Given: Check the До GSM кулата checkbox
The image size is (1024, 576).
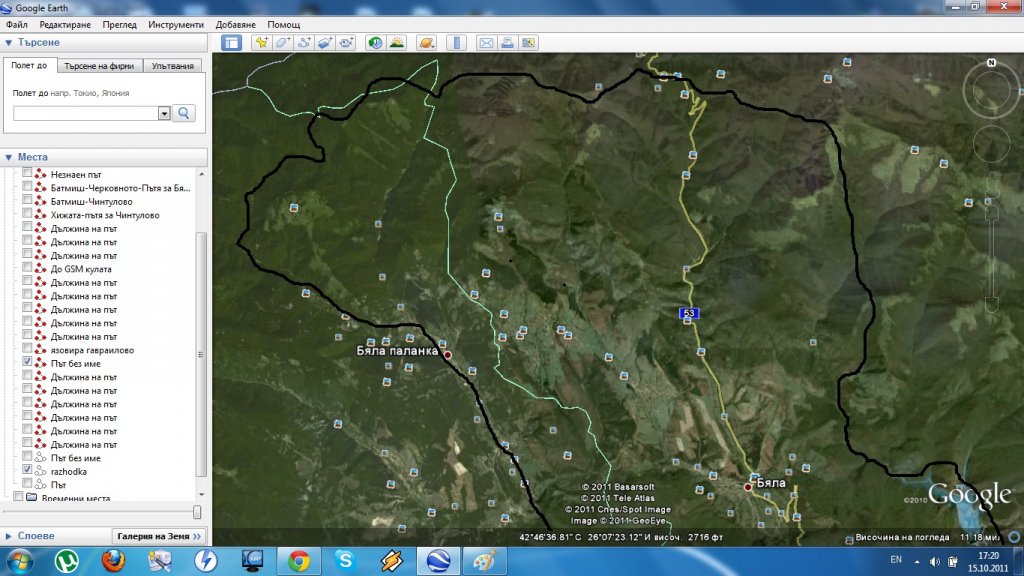Looking at the screenshot, I should (x=27, y=268).
